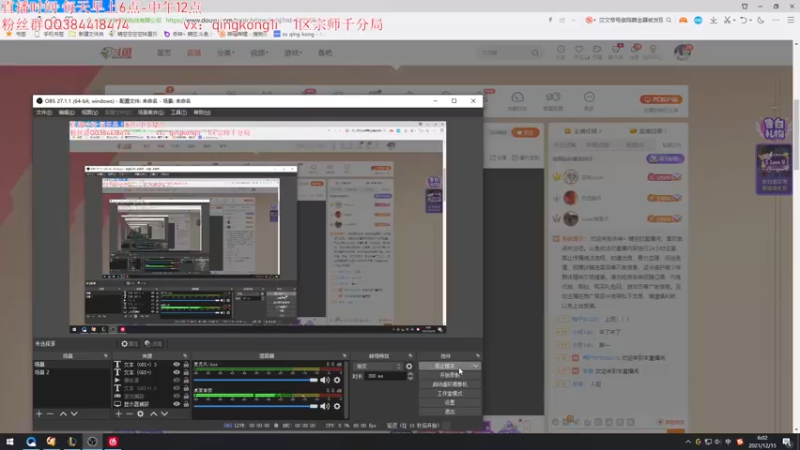
Task: Increase transition duration with up arrow
Action: [x=410, y=374]
